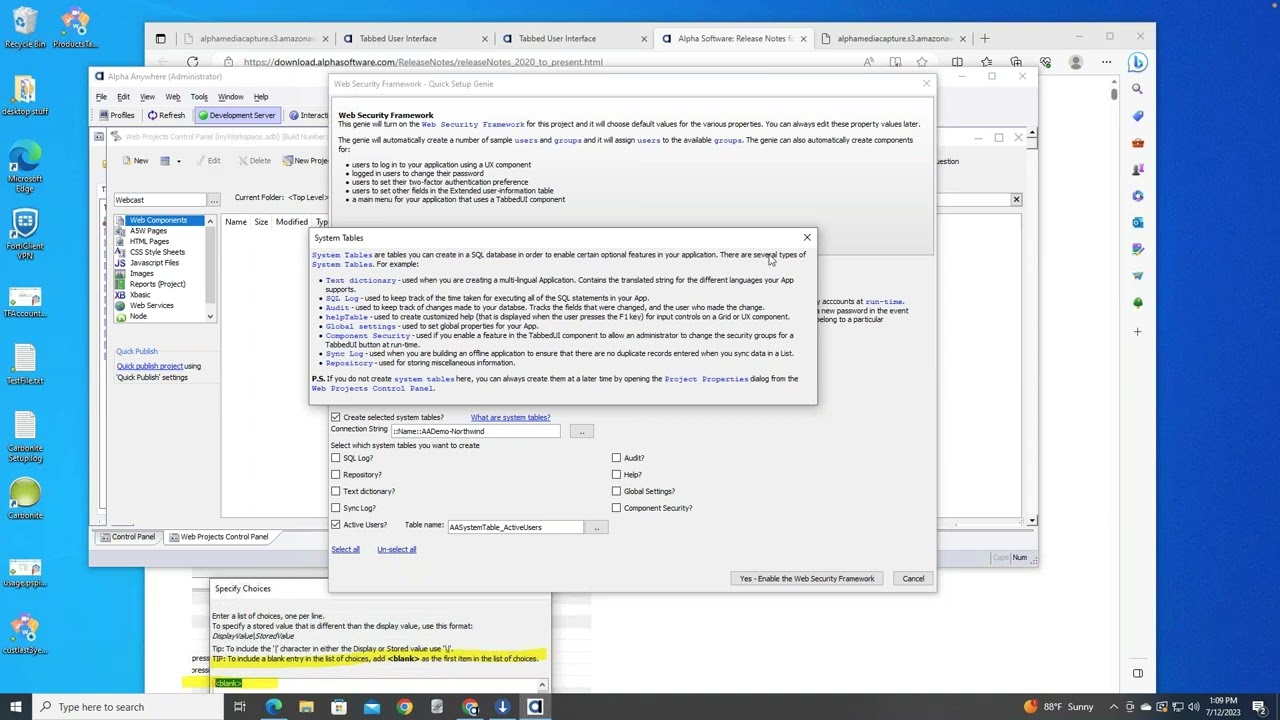Viewport: 1280px width, 720px height.
Task: Check the Audit option
Action: (x=617, y=458)
